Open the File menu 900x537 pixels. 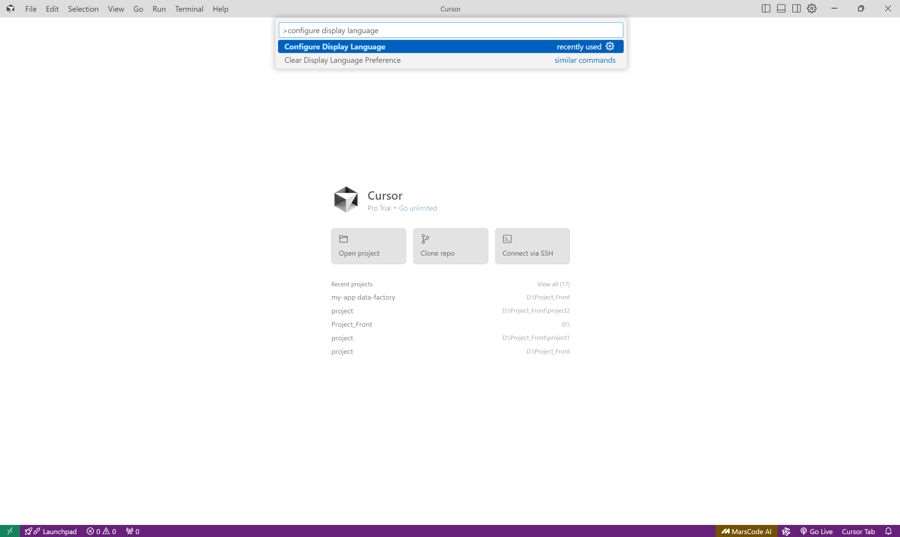click(x=30, y=9)
